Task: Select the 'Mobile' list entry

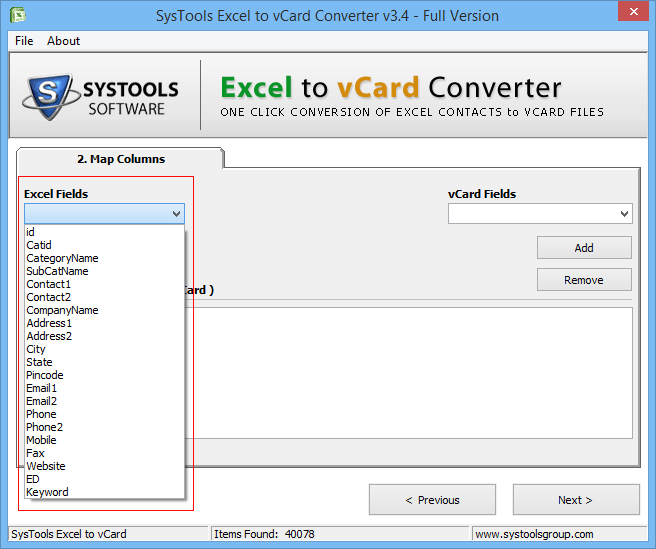Action: pyautogui.click(x=105, y=439)
